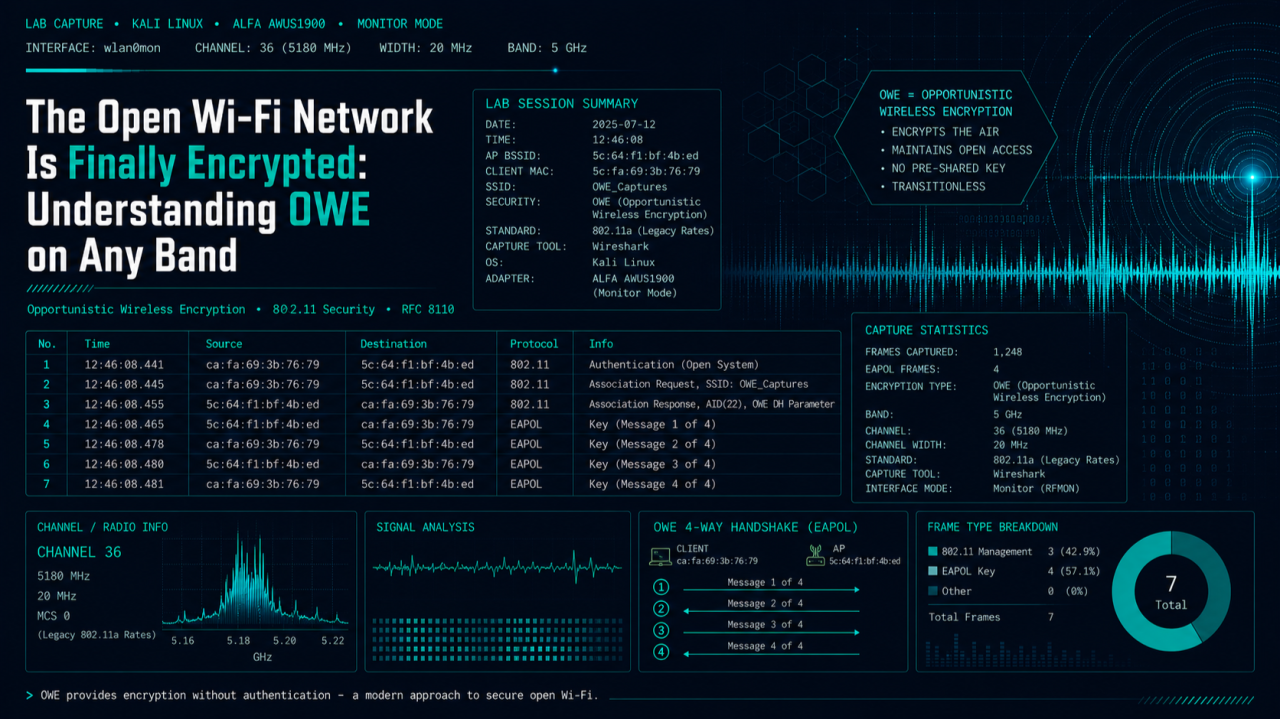Click 'NO PRE-SHARED KEY' bullet in OWE hexagon
The height and width of the screenshot is (719, 1280).
tap(942, 168)
